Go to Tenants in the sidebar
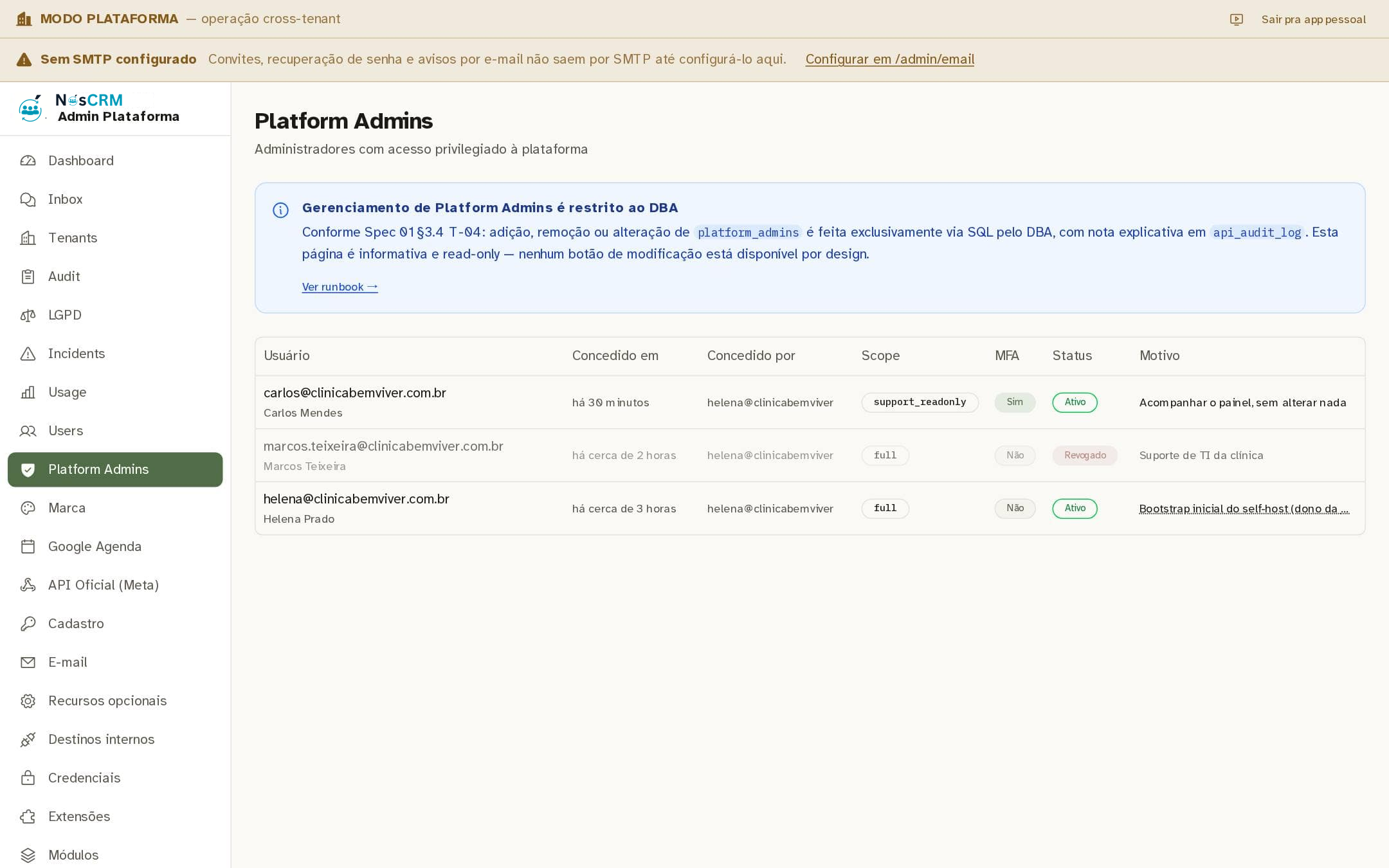1389x868 pixels. pos(115,238)
